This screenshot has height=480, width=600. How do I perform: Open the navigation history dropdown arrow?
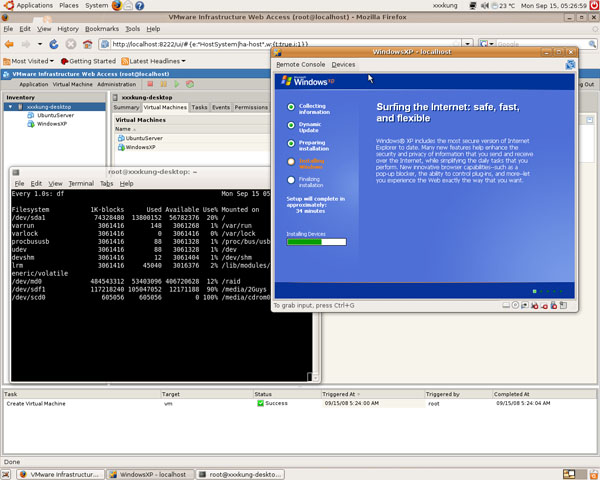(40, 44)
